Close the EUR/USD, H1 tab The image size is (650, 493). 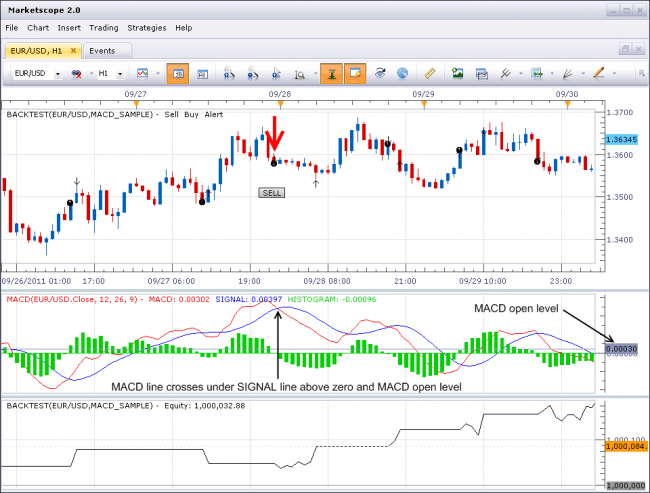(73, 51)
